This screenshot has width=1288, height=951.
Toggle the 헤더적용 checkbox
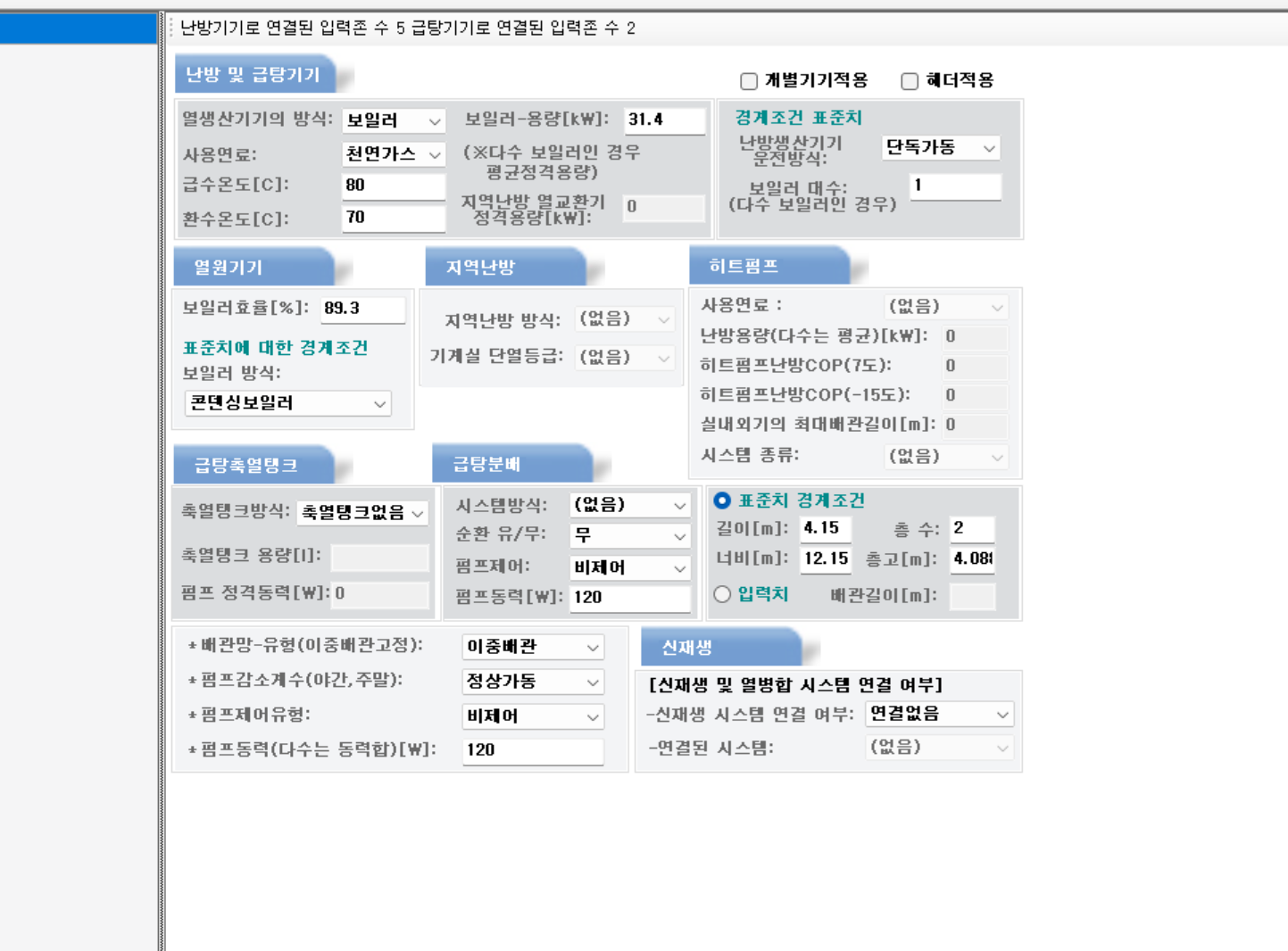click(910, 81)
